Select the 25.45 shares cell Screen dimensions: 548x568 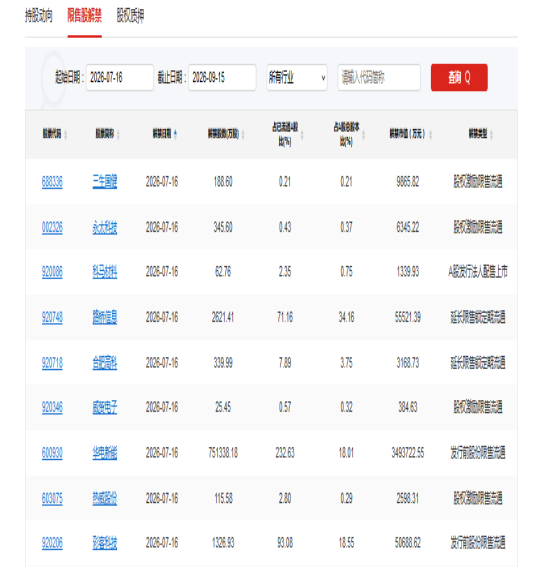point(223,407)
